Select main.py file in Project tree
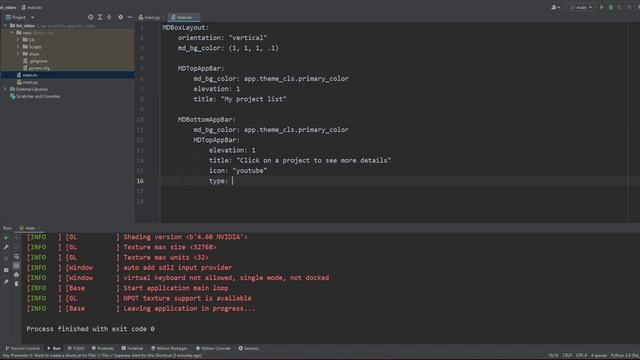 pyautogui.click(x=27, y=82)
